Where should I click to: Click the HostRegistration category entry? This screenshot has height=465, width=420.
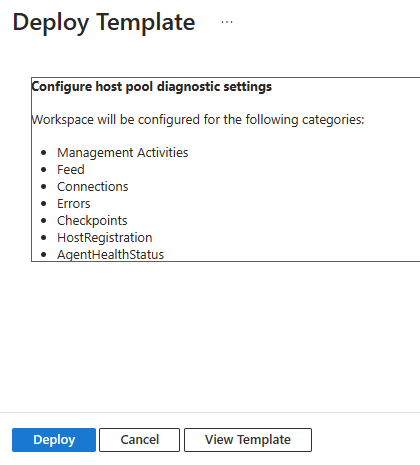click(x=105, y=238)
